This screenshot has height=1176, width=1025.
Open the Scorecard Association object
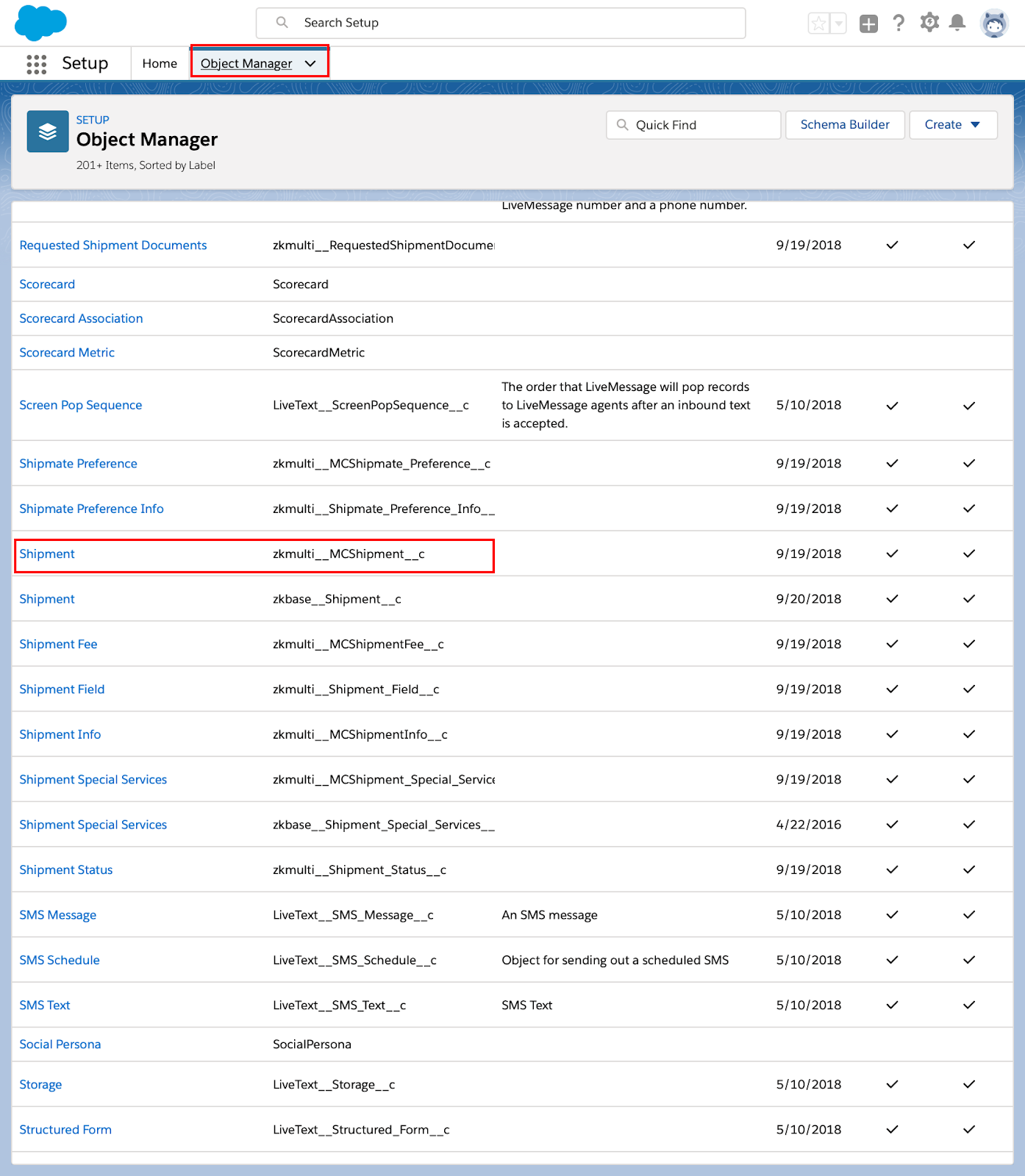coord(81,318)
